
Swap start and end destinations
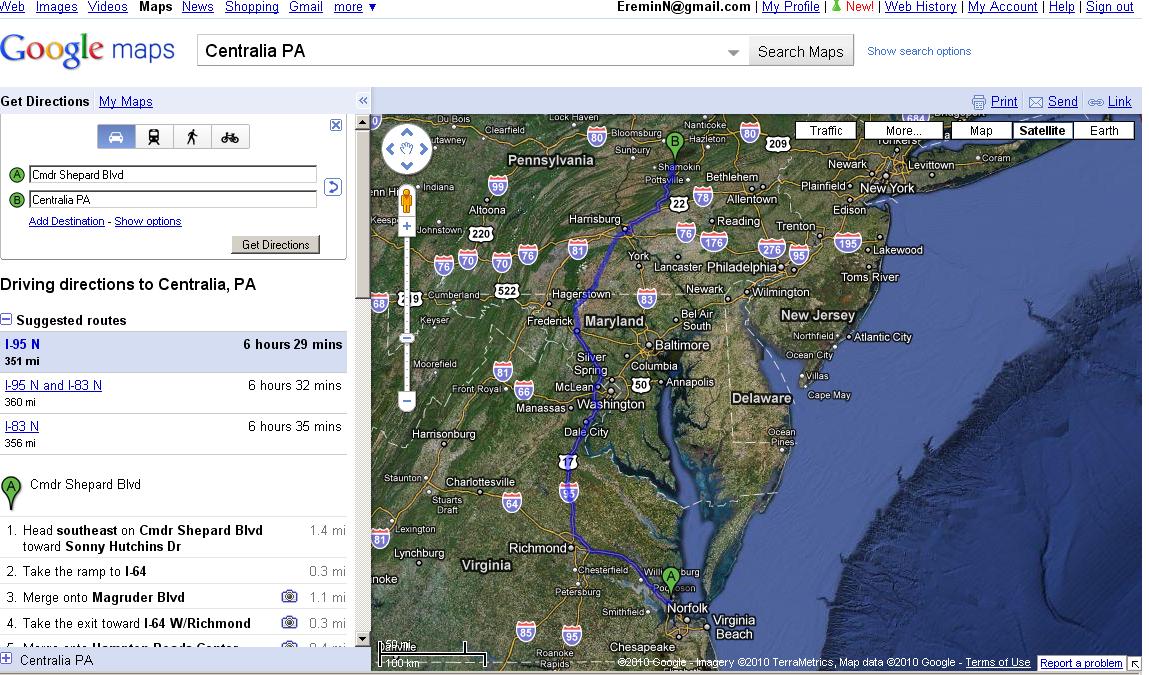pos(333,187)
